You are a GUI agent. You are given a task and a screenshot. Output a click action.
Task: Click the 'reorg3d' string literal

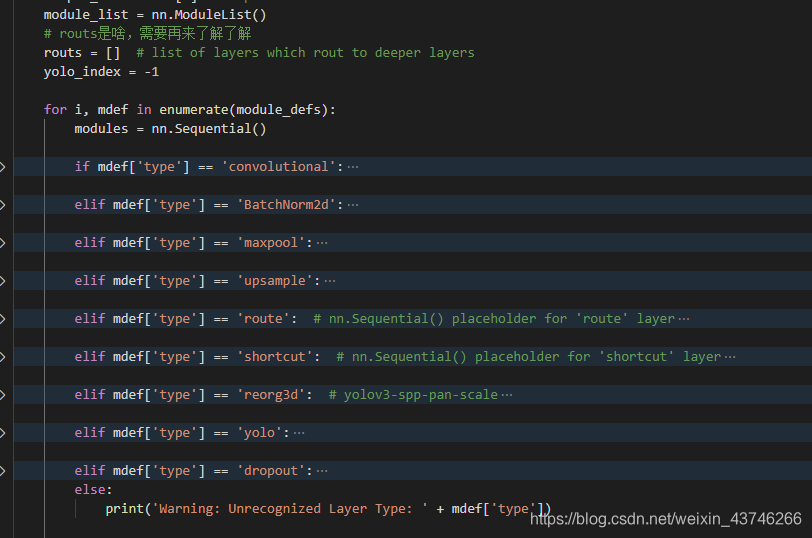click(x=271, y=395)
